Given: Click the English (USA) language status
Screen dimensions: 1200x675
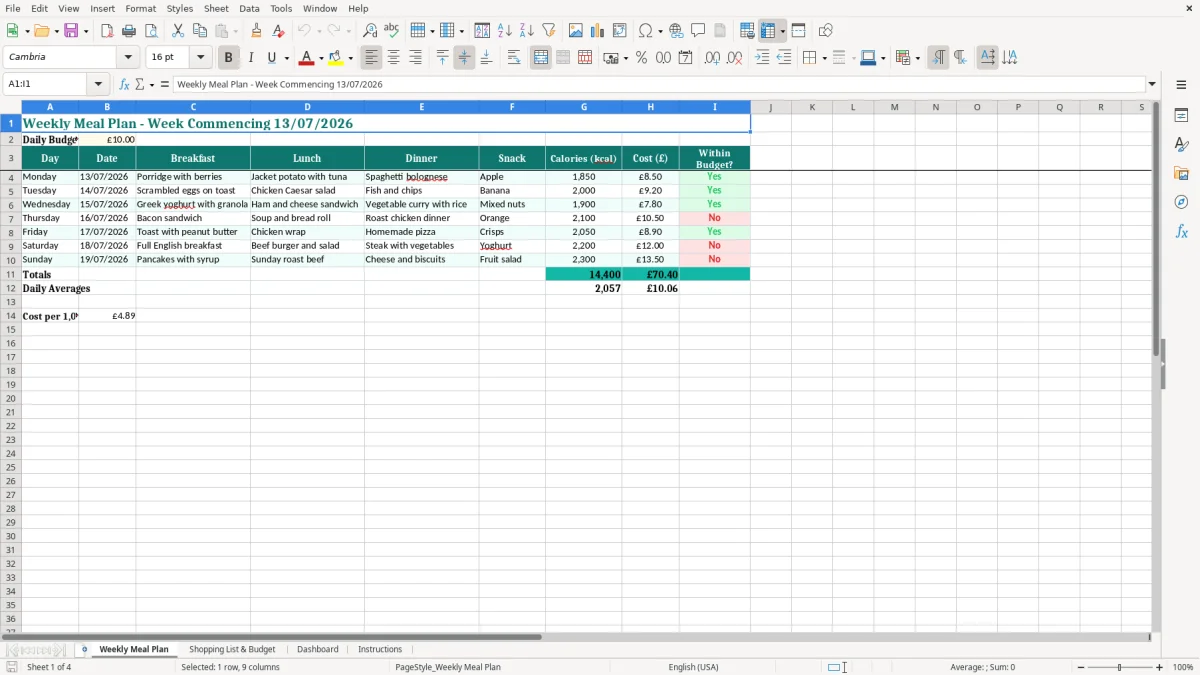Looking at the screenshot, I should pyautogui.click(x=693, y=667).
